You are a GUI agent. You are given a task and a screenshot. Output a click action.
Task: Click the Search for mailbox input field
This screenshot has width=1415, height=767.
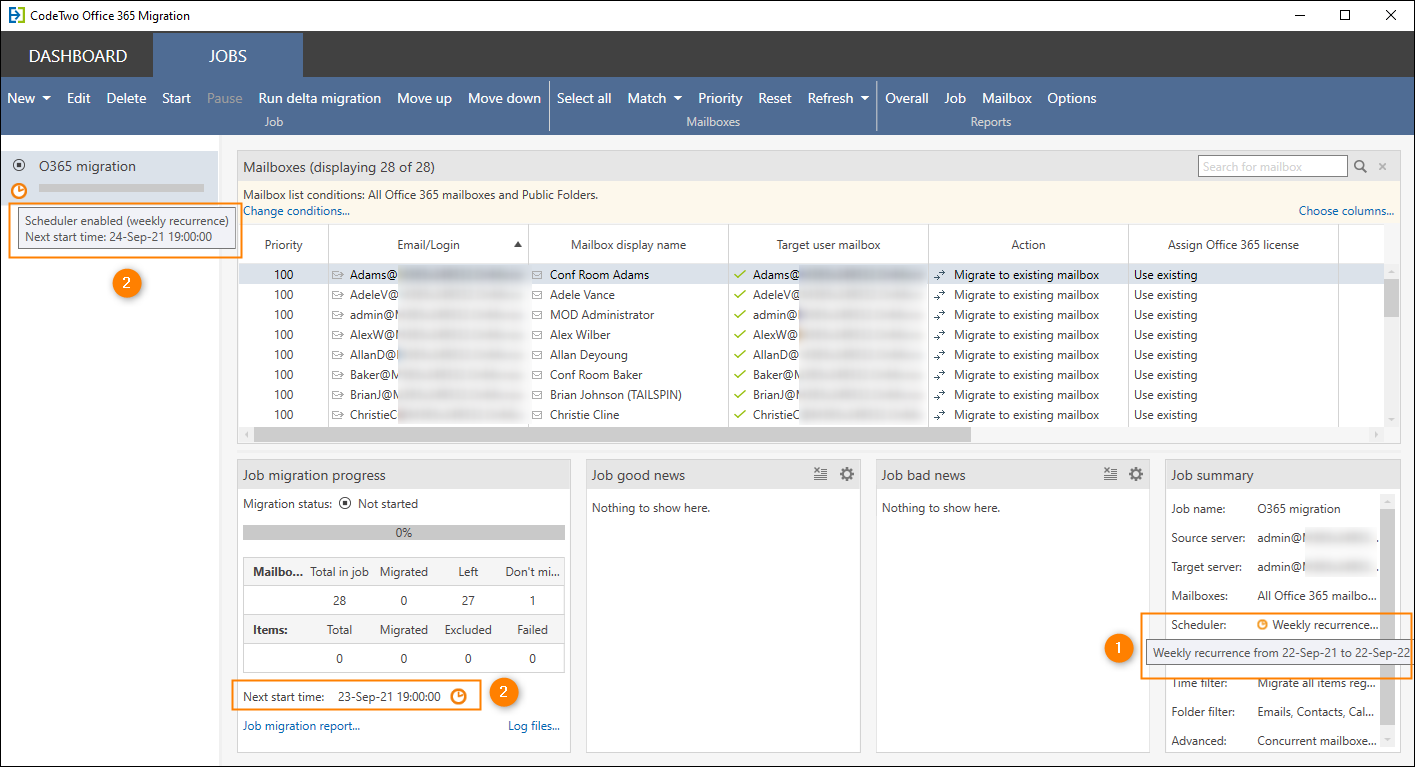point(1270,166)
